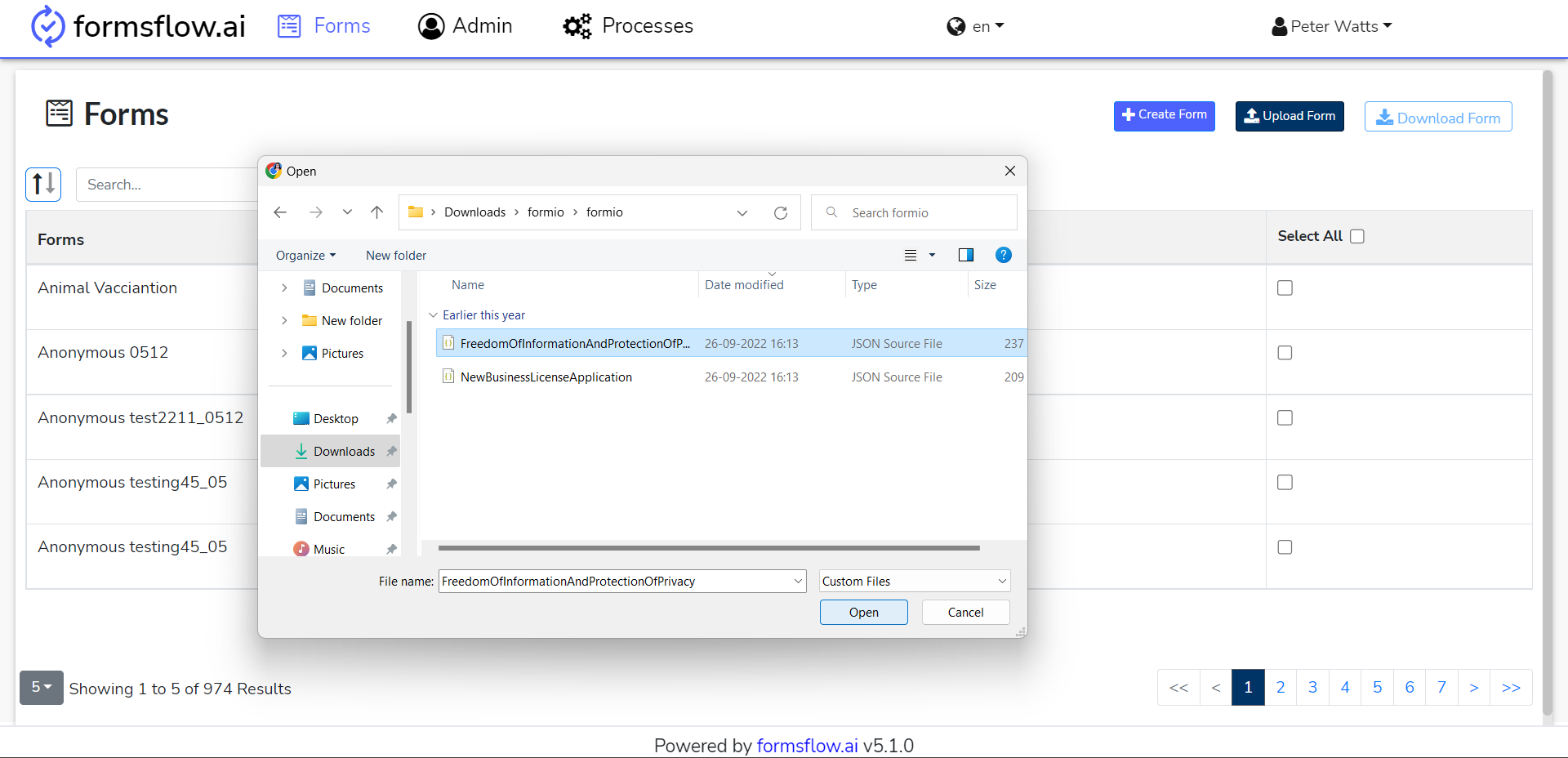Click the NewBusinessLicenseApplication file icon

(x=448, y=377)
